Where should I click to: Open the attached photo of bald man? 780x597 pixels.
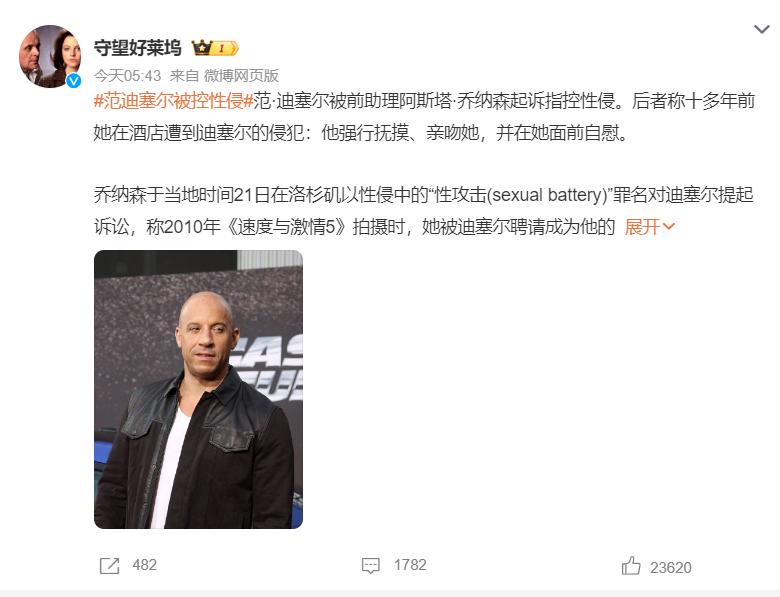click(198, 389)
